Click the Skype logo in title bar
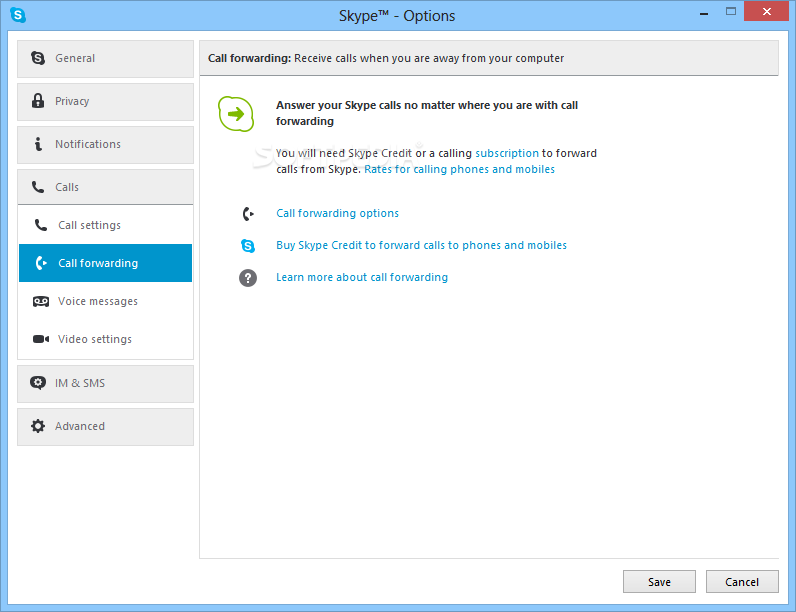The height and width of the screenshot is (612, 796). [18, 15]
